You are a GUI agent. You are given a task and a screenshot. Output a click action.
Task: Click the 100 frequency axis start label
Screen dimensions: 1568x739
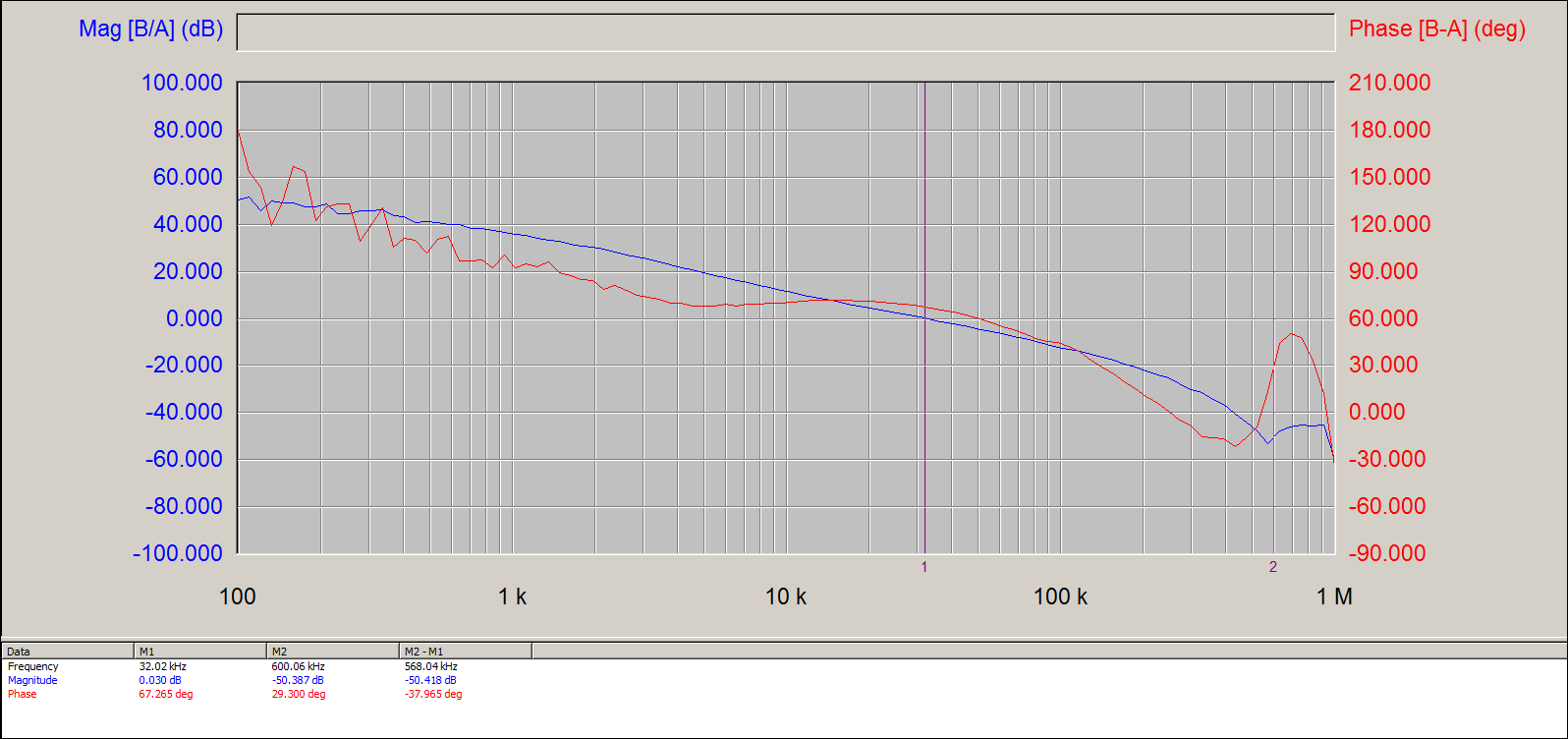238,597
